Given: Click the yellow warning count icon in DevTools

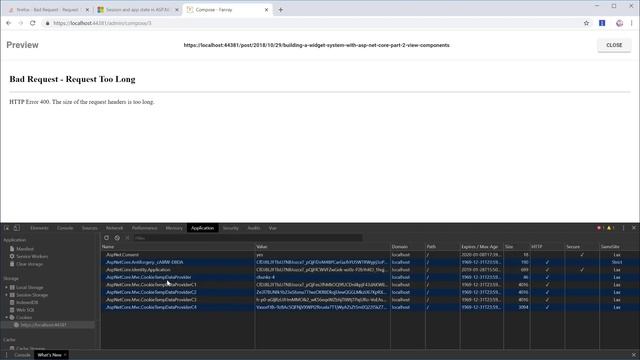Looking at the screenshot, I should (x=609, y=228).
